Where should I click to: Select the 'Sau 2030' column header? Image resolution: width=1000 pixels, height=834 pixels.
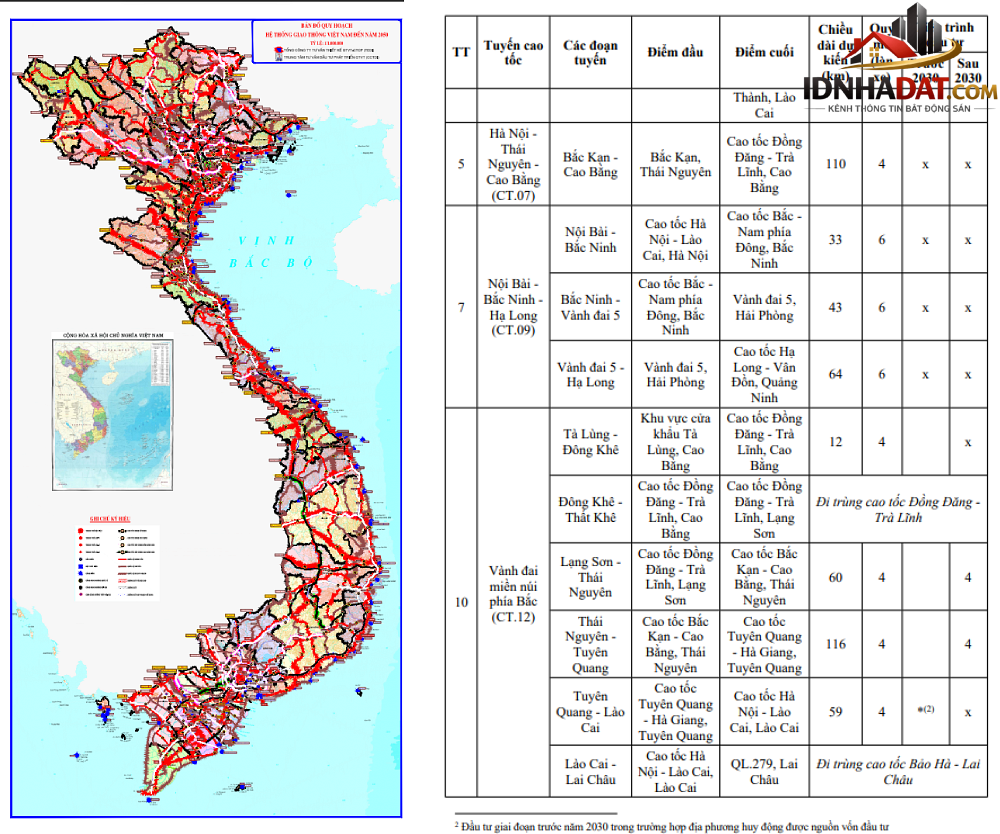tap(968, 71)
